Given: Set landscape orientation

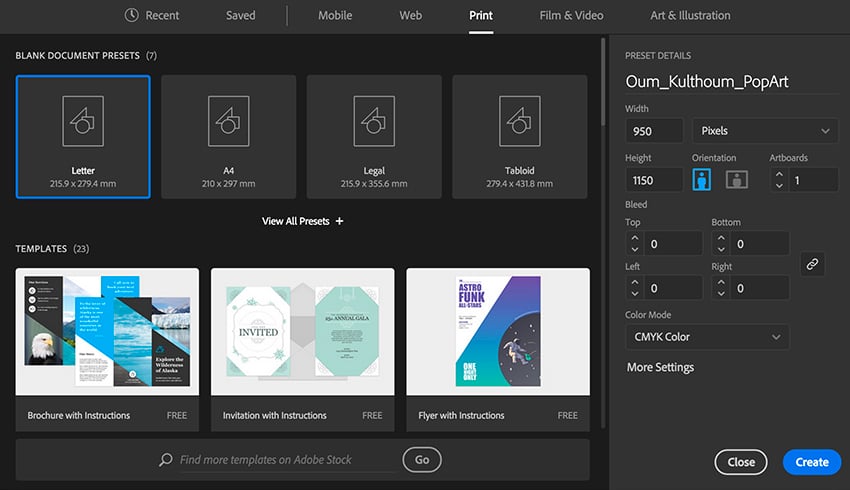Looking at the screenshot, I should tap(737, 179).
